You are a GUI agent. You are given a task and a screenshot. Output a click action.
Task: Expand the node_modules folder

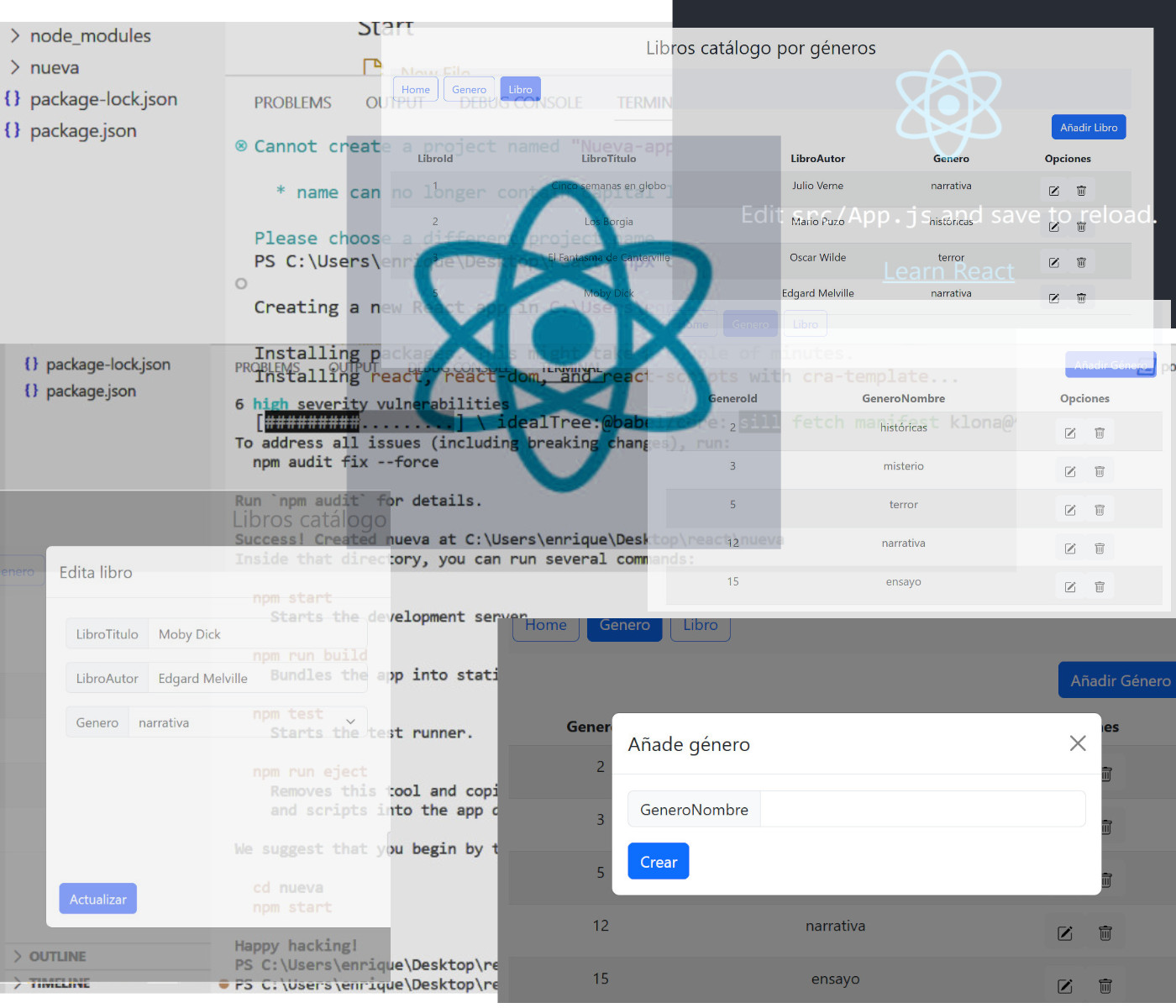[x=82, y=35]
